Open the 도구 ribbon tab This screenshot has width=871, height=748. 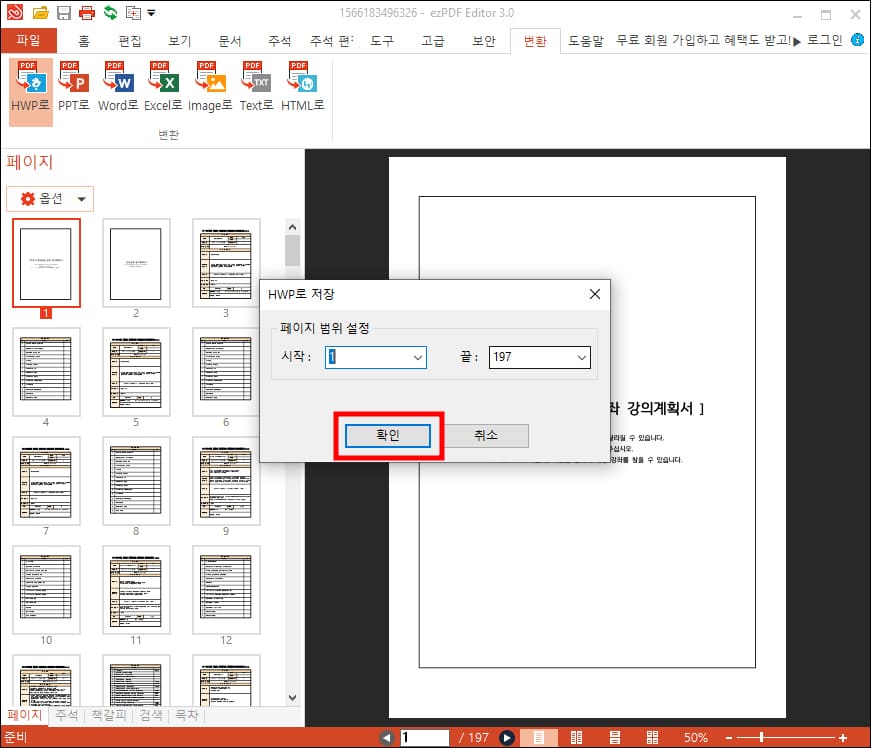[x=382, y=41]
